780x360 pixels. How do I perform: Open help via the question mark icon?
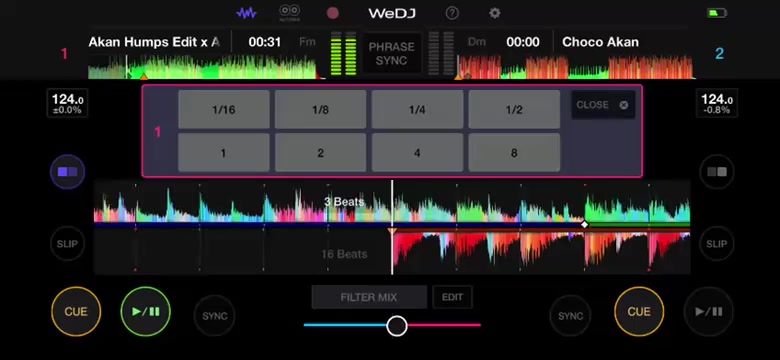452,13
